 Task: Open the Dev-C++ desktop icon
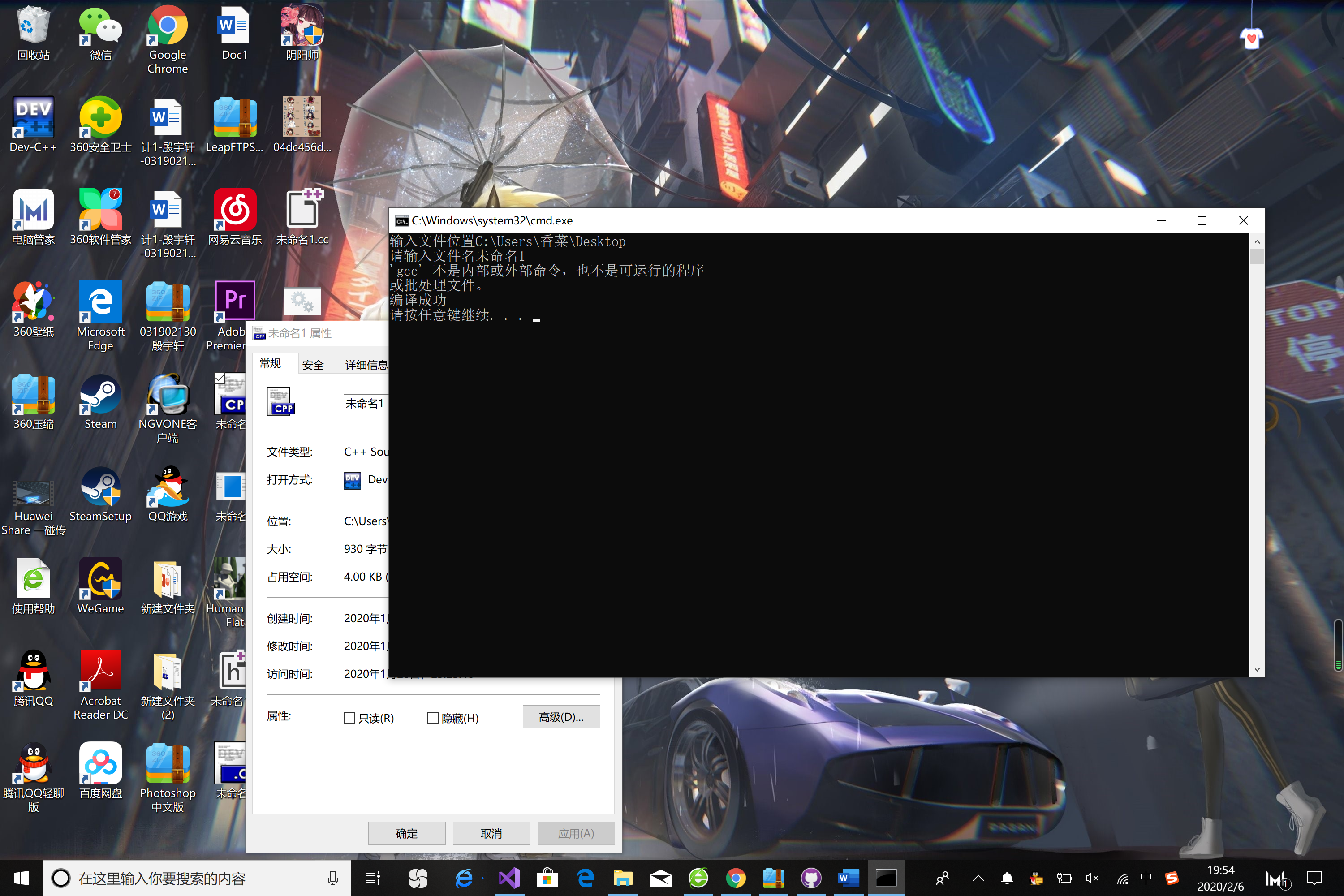(33, 117)
